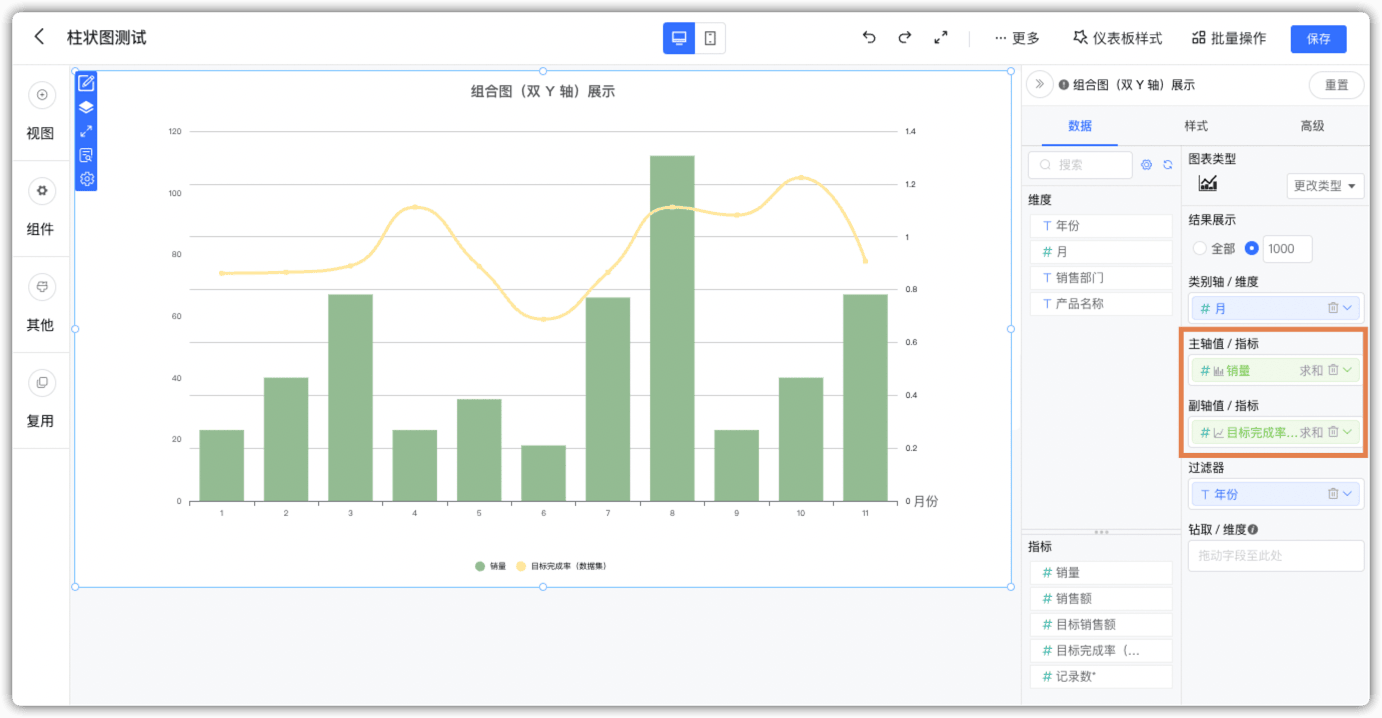Switch to mobile layout preview
The width and height of the screenshot is (1382, 718).
pyautogui.click(x=710, y=38)
